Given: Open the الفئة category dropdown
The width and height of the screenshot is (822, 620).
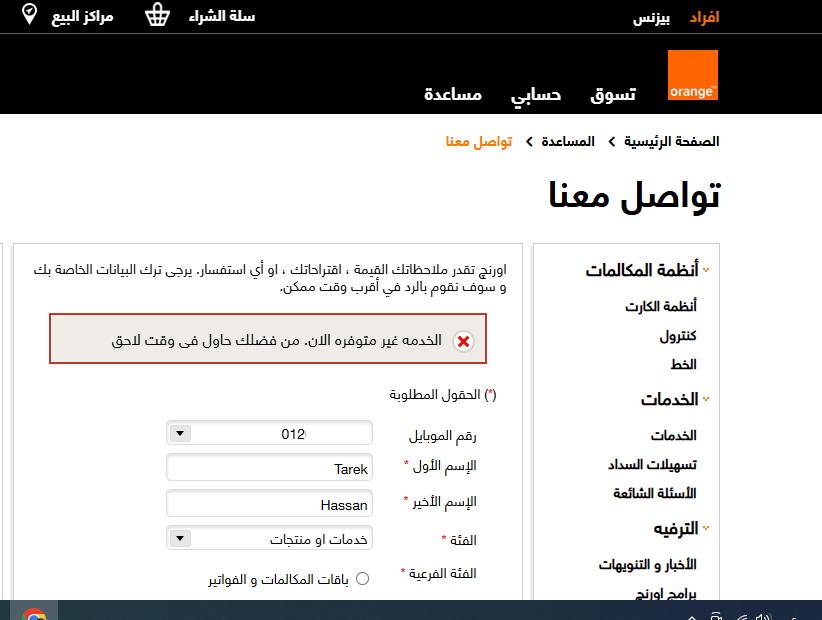Looking at the screenshot, I should tap(269, 538).
